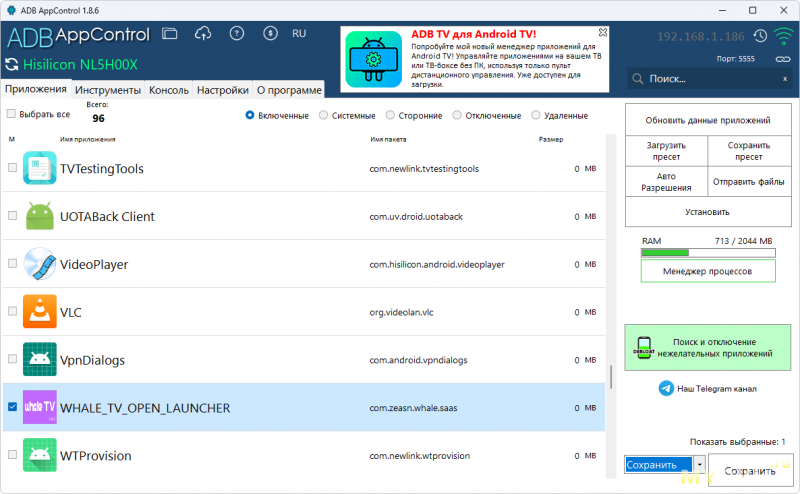Open the О программе tab
The image size is (800, 494).
[289, 90]
